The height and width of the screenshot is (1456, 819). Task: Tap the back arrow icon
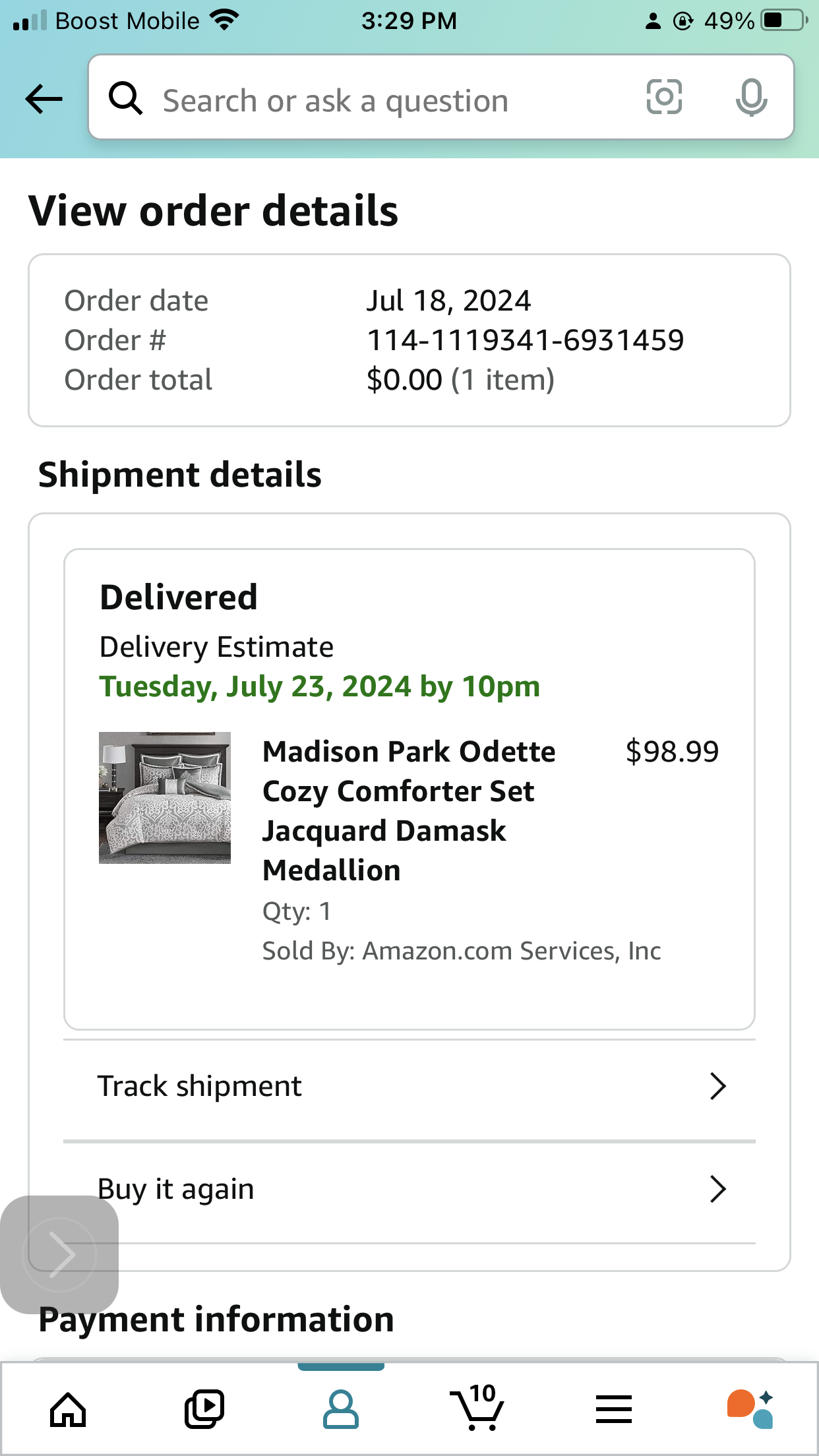pos(44,99)
